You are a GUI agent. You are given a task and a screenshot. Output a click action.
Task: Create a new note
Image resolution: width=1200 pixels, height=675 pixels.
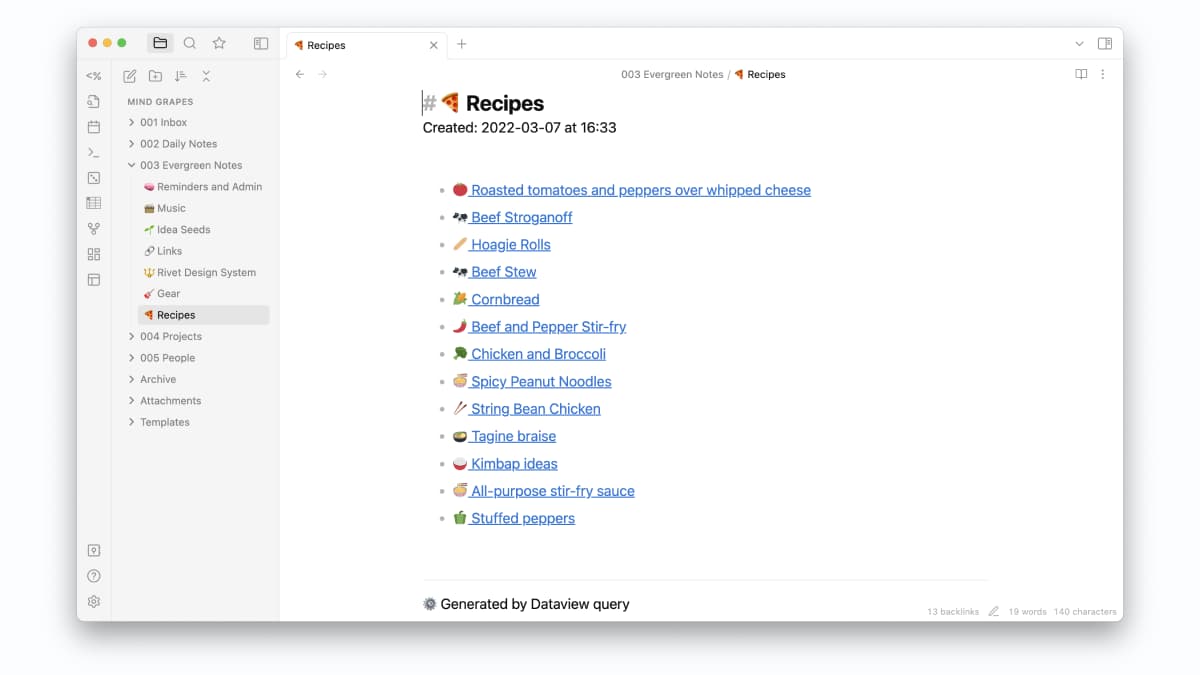129,75
